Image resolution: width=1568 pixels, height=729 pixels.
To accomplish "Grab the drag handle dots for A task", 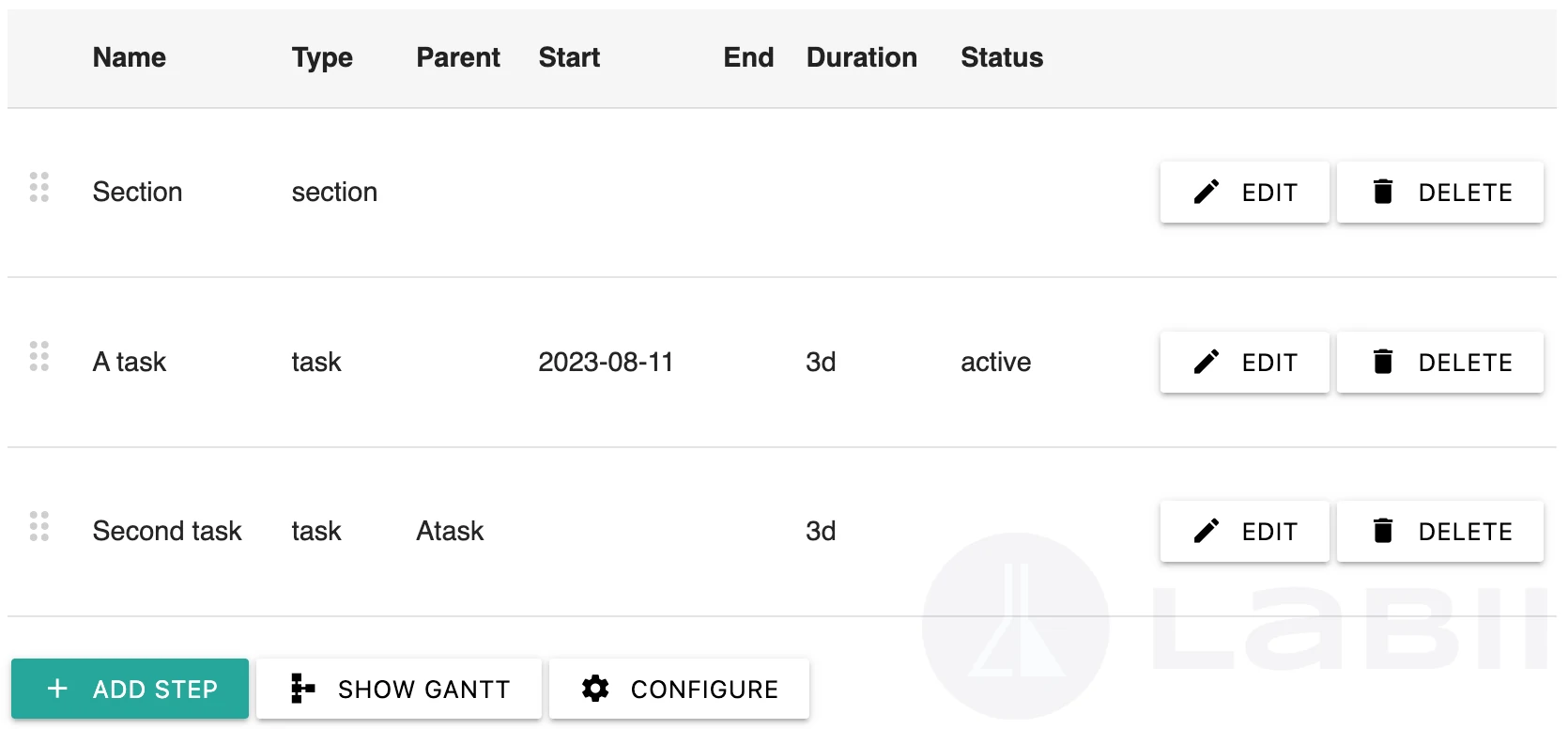I will pos(39,357).
